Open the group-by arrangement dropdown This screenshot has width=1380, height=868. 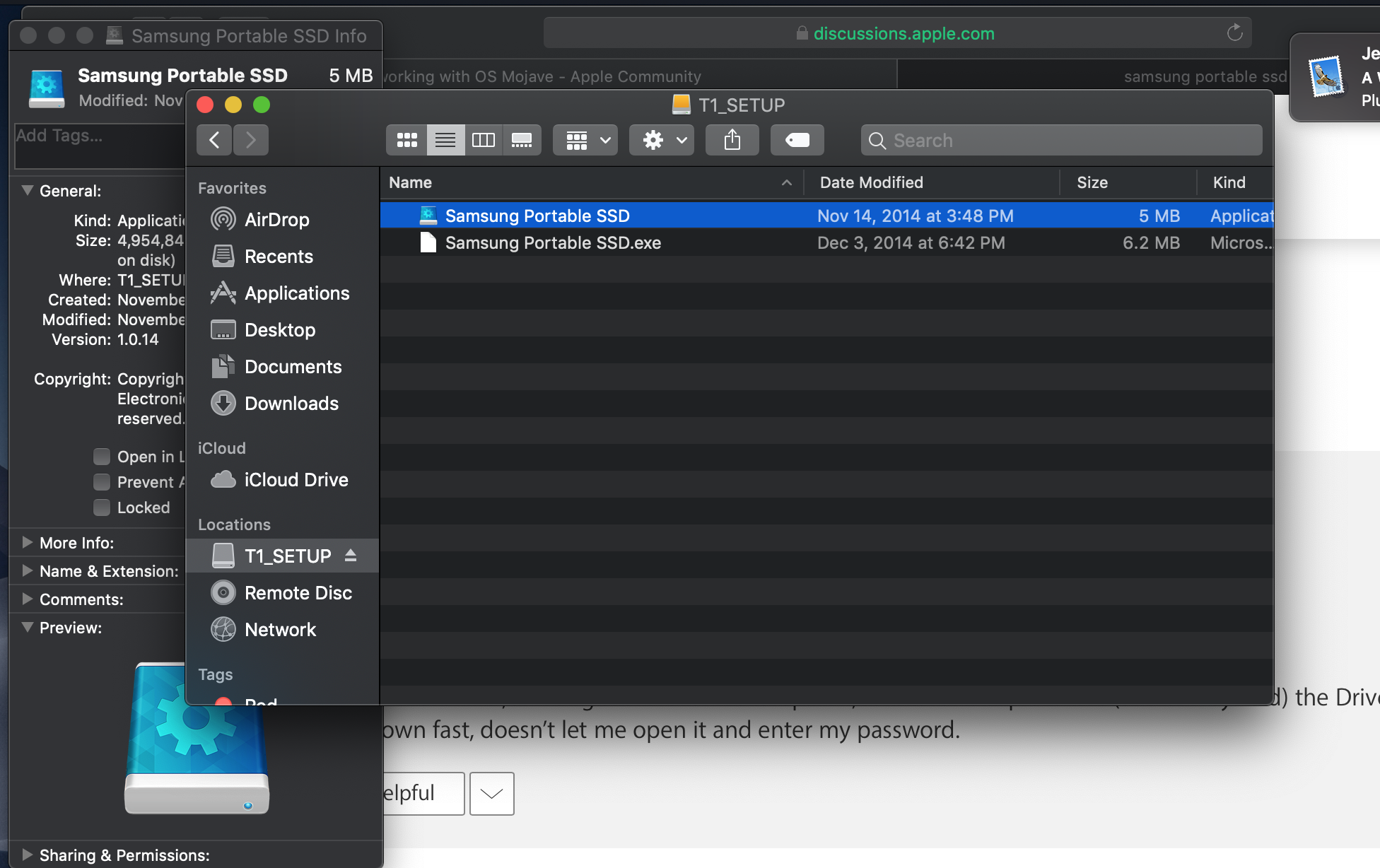[x=585, y=140]
